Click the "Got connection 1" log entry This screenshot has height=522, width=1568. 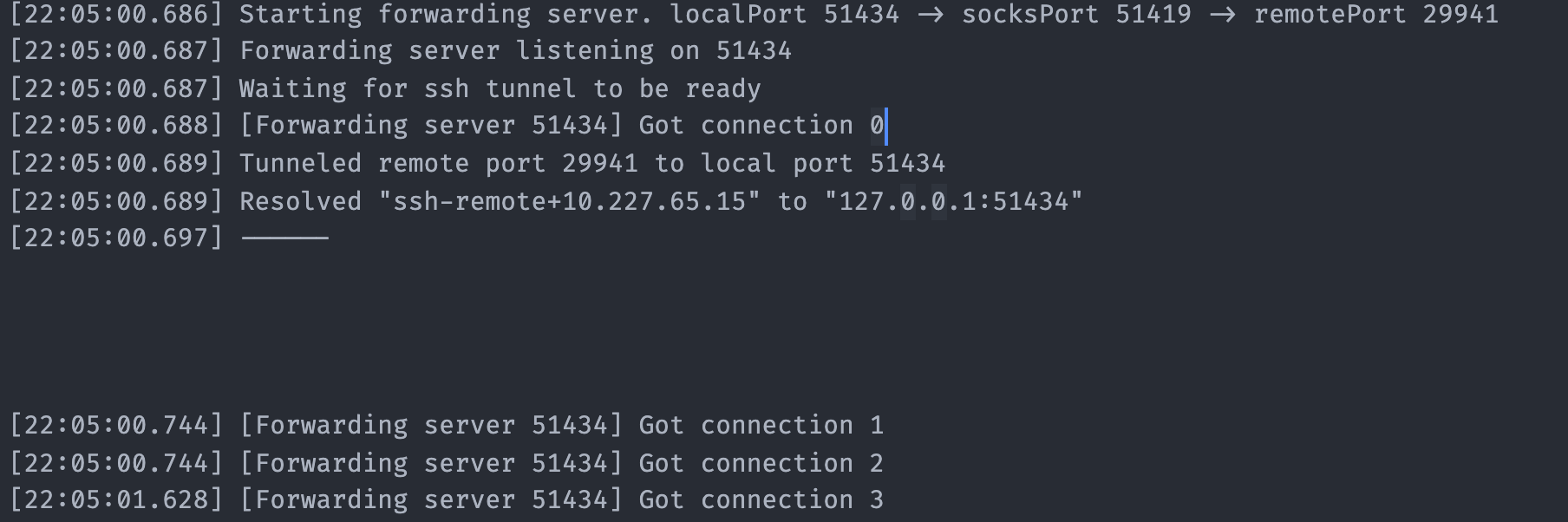point(761,425)
